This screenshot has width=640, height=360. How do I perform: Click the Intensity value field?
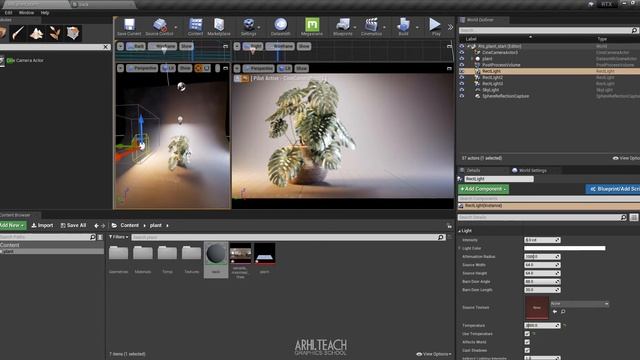[x=542, y=240]
